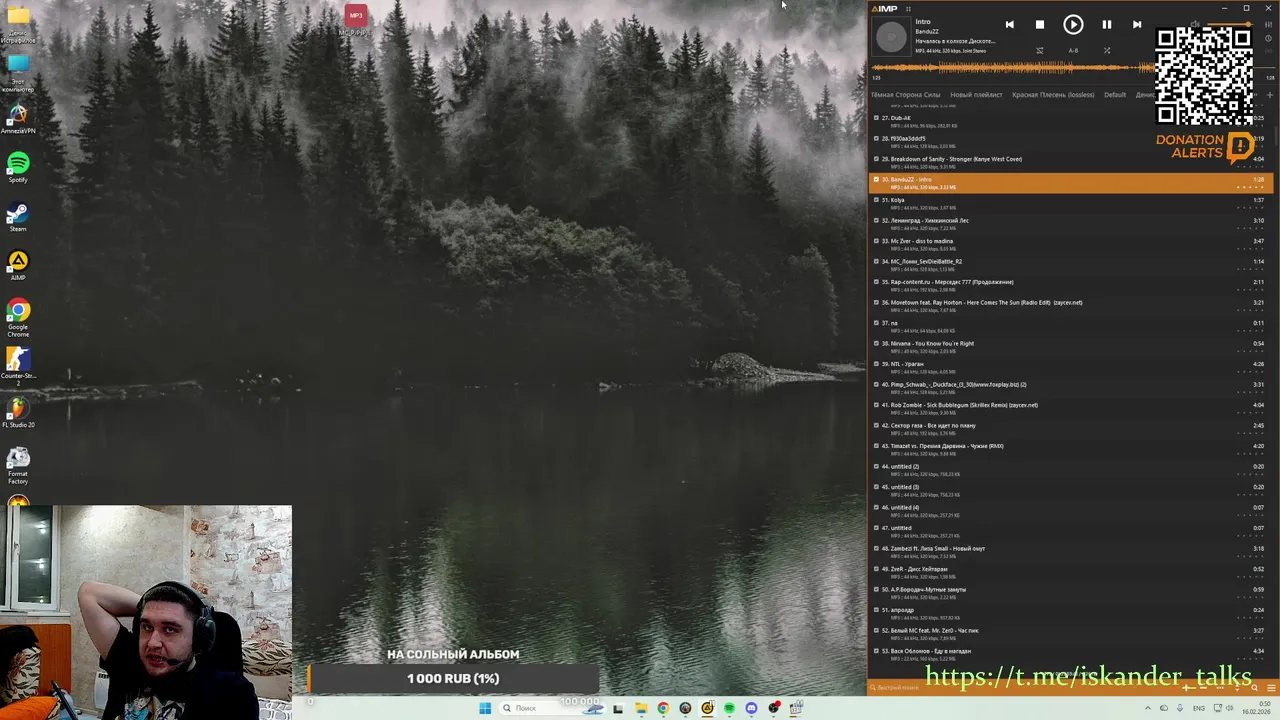Select track 52 Белый MC feat. Mc. Zen
This screenshot has width=1280, height=720.
(x=1070, y=634)
